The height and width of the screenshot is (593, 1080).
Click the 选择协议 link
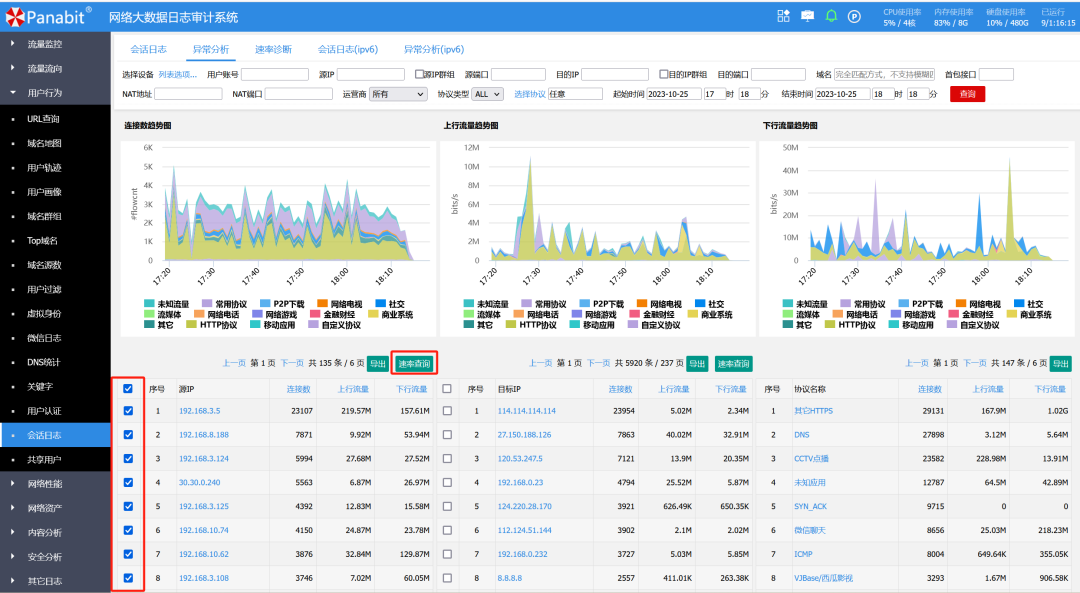point(530,94)
